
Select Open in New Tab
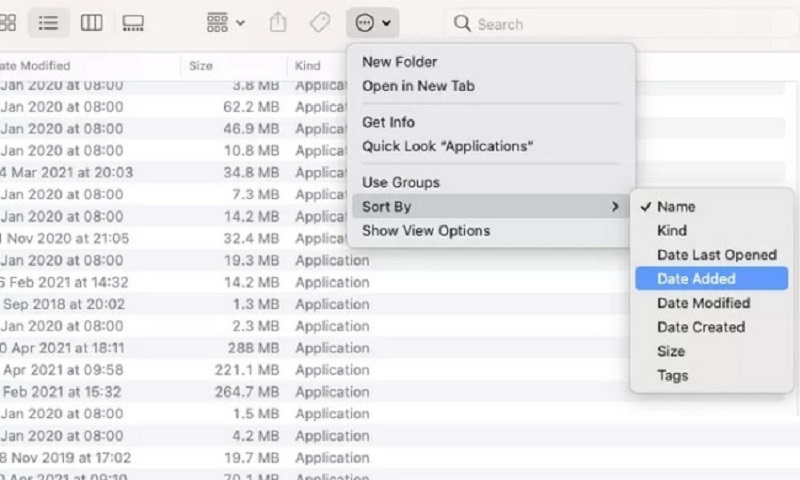[x=418, y=86]
